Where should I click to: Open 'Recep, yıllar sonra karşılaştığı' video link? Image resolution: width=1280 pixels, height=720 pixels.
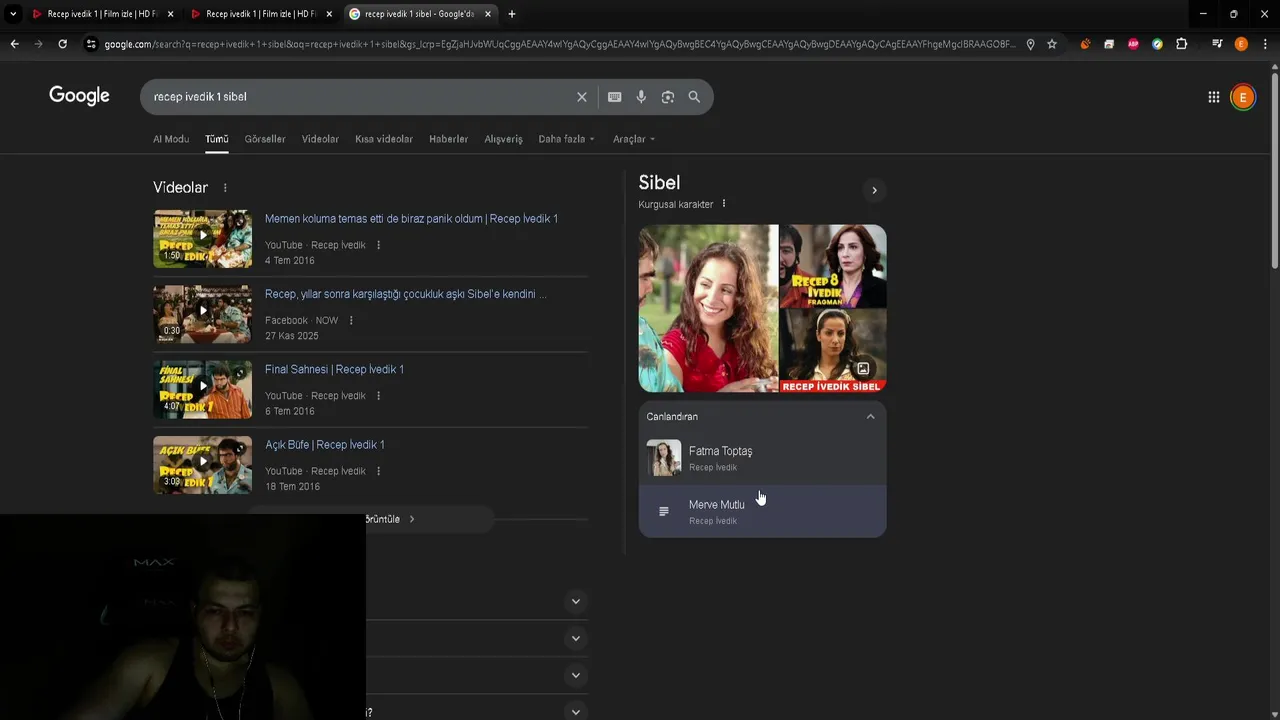405,294
